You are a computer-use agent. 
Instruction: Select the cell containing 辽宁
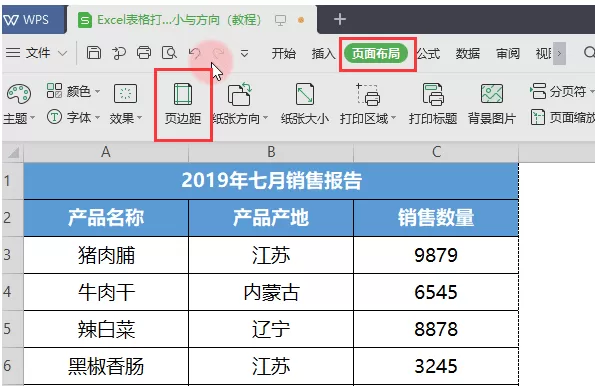(x=271, y=329)
